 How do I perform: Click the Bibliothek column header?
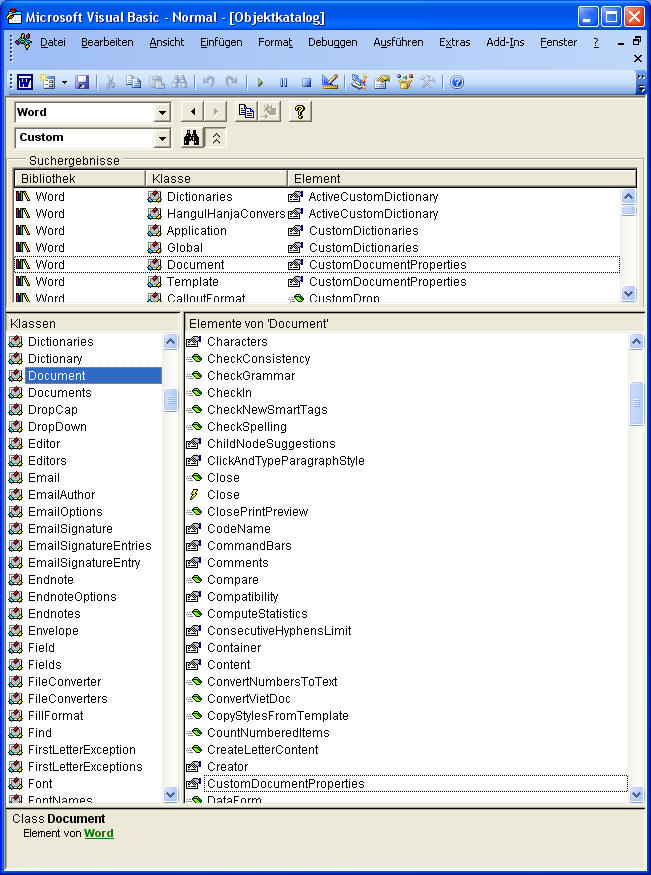coord(80,179)
